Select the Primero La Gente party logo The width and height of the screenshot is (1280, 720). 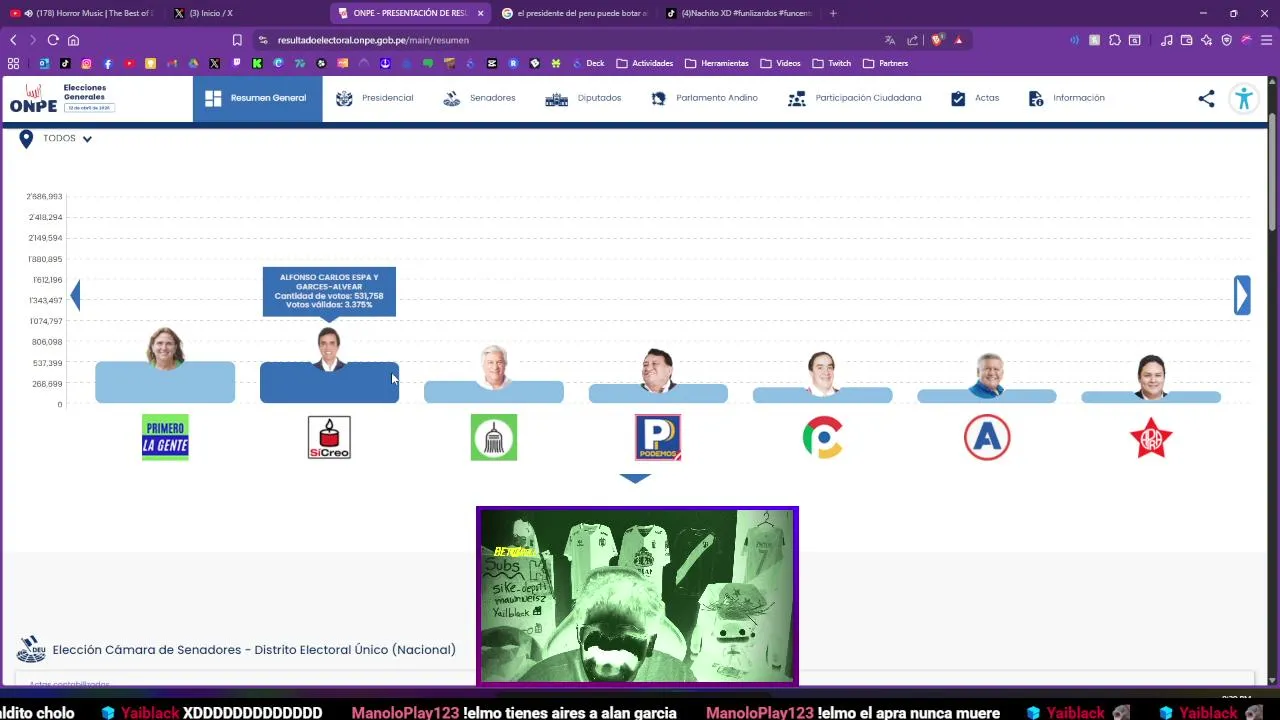point(165,437)
